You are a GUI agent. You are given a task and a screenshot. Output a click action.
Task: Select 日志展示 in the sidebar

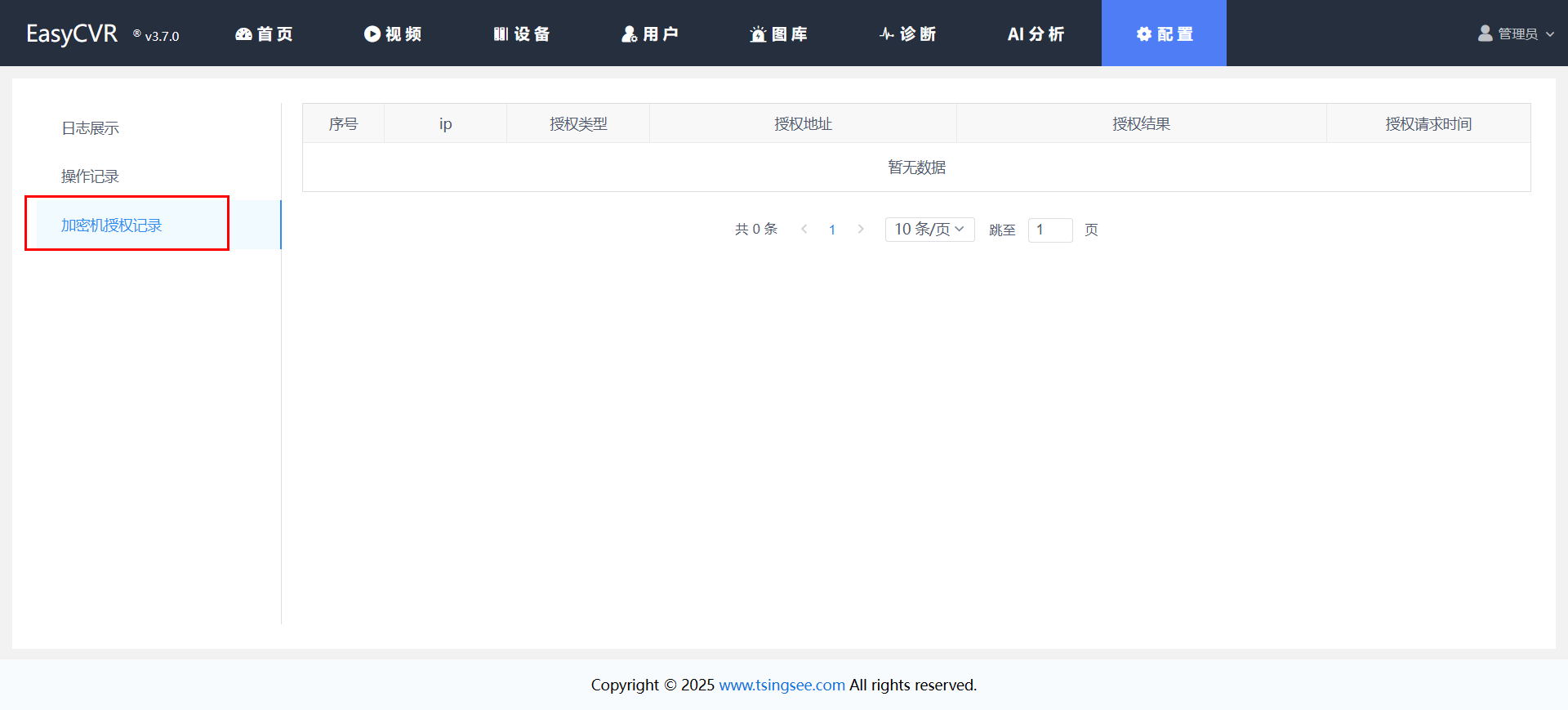pos(91,128)
